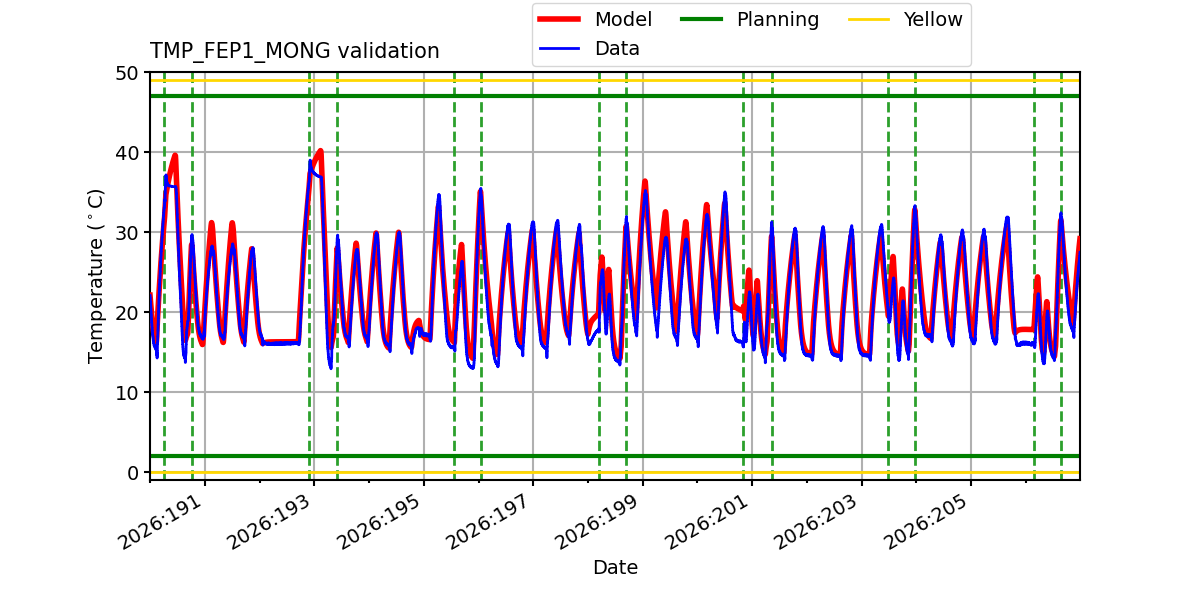Click the "Planning" legend label
1200x600 pixels.
click(x=778, y=19)
